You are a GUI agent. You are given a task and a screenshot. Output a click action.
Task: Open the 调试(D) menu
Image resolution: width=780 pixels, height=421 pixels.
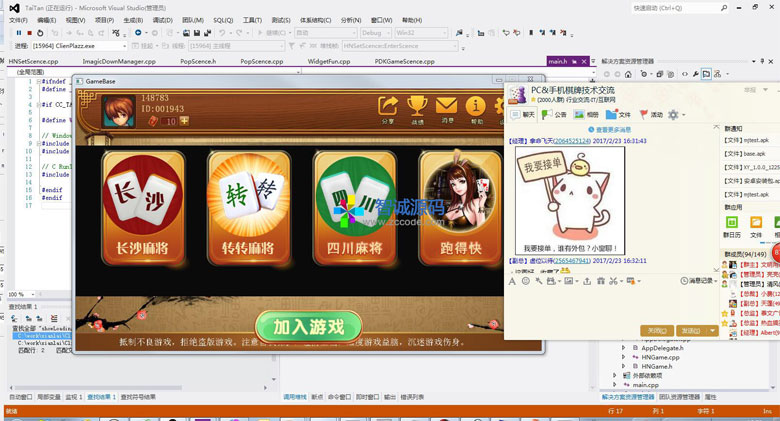tap(162, 20)
